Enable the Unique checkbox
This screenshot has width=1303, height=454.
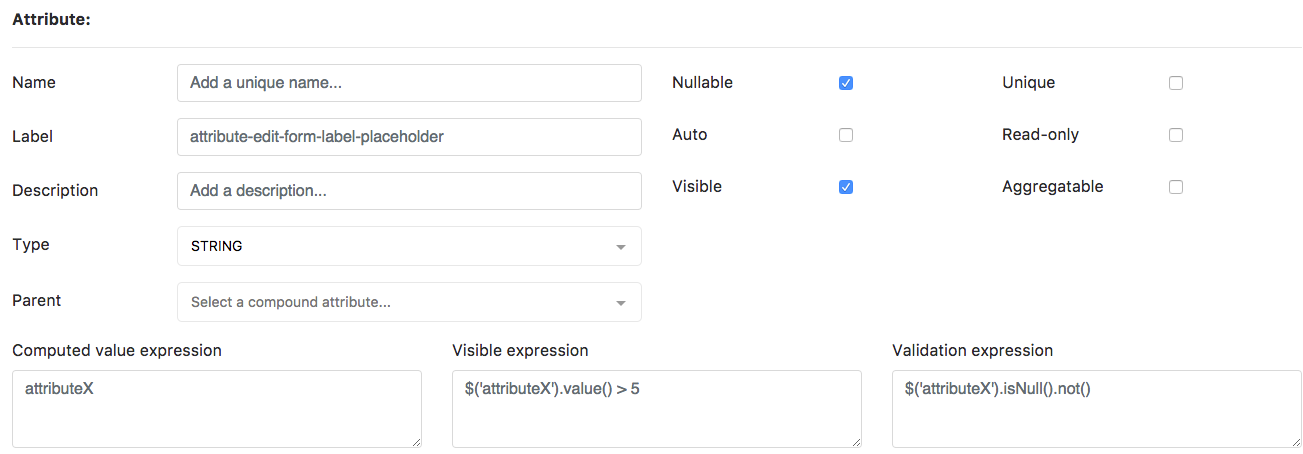pyautogui.click(x=1176, y=83)
